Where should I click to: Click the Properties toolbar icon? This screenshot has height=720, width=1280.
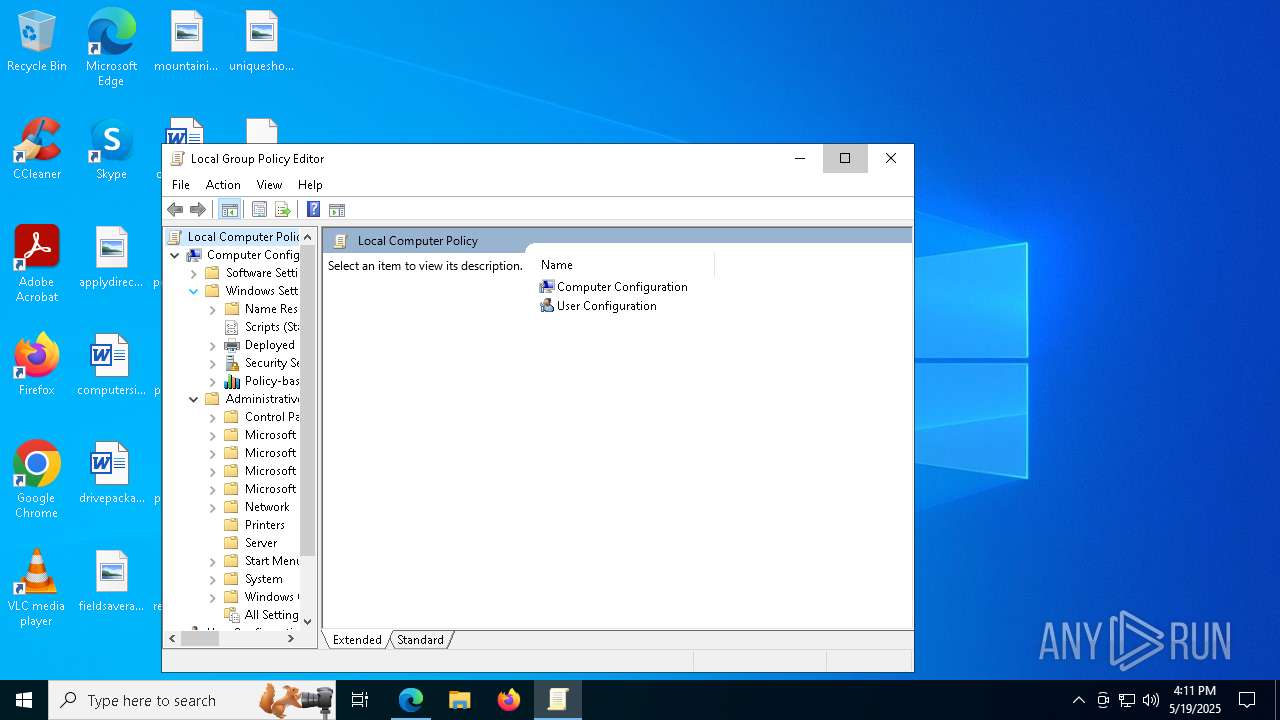click(259, 210)
